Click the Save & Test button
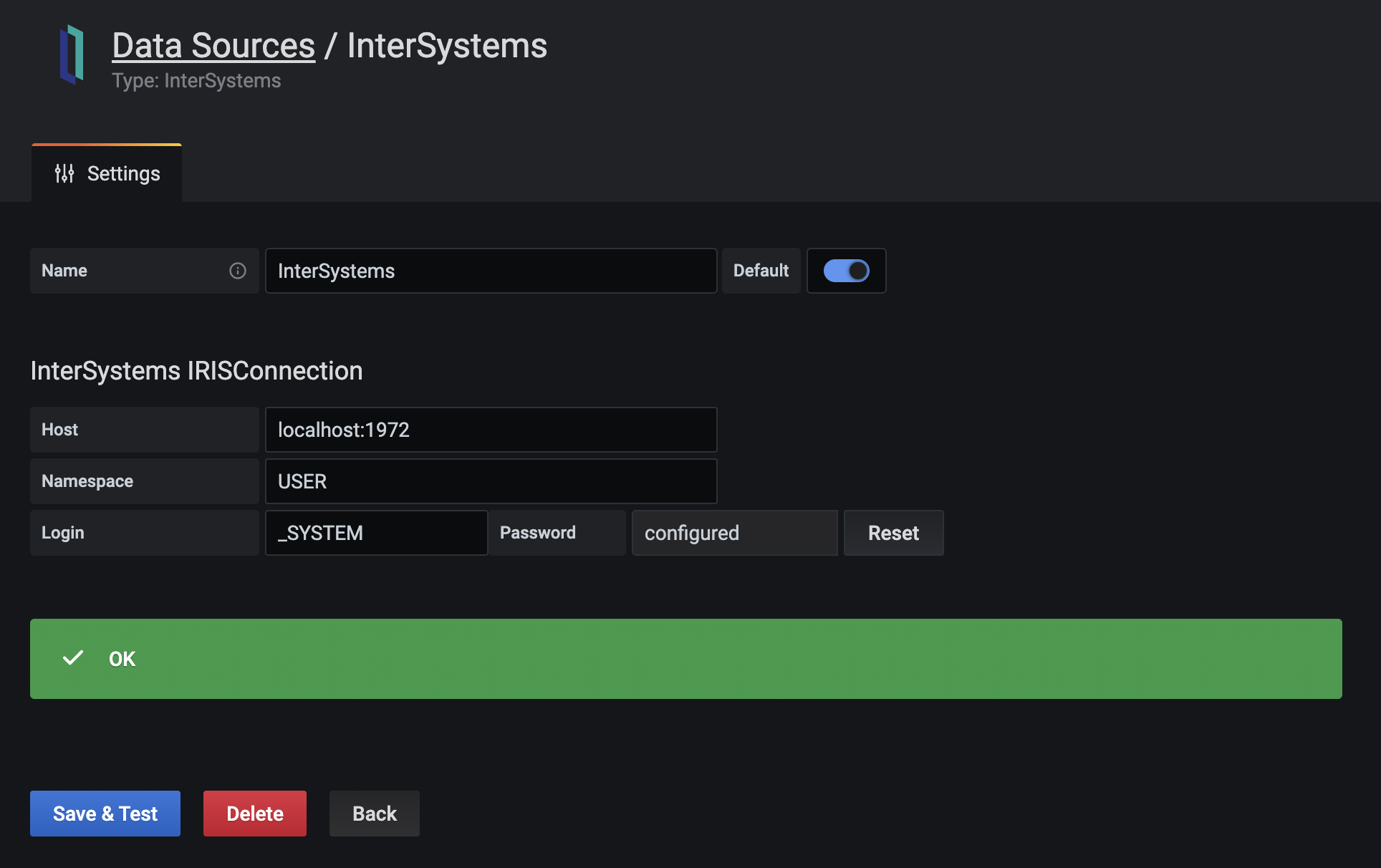Screen dimensions: 1381x868 pos(105,814)
